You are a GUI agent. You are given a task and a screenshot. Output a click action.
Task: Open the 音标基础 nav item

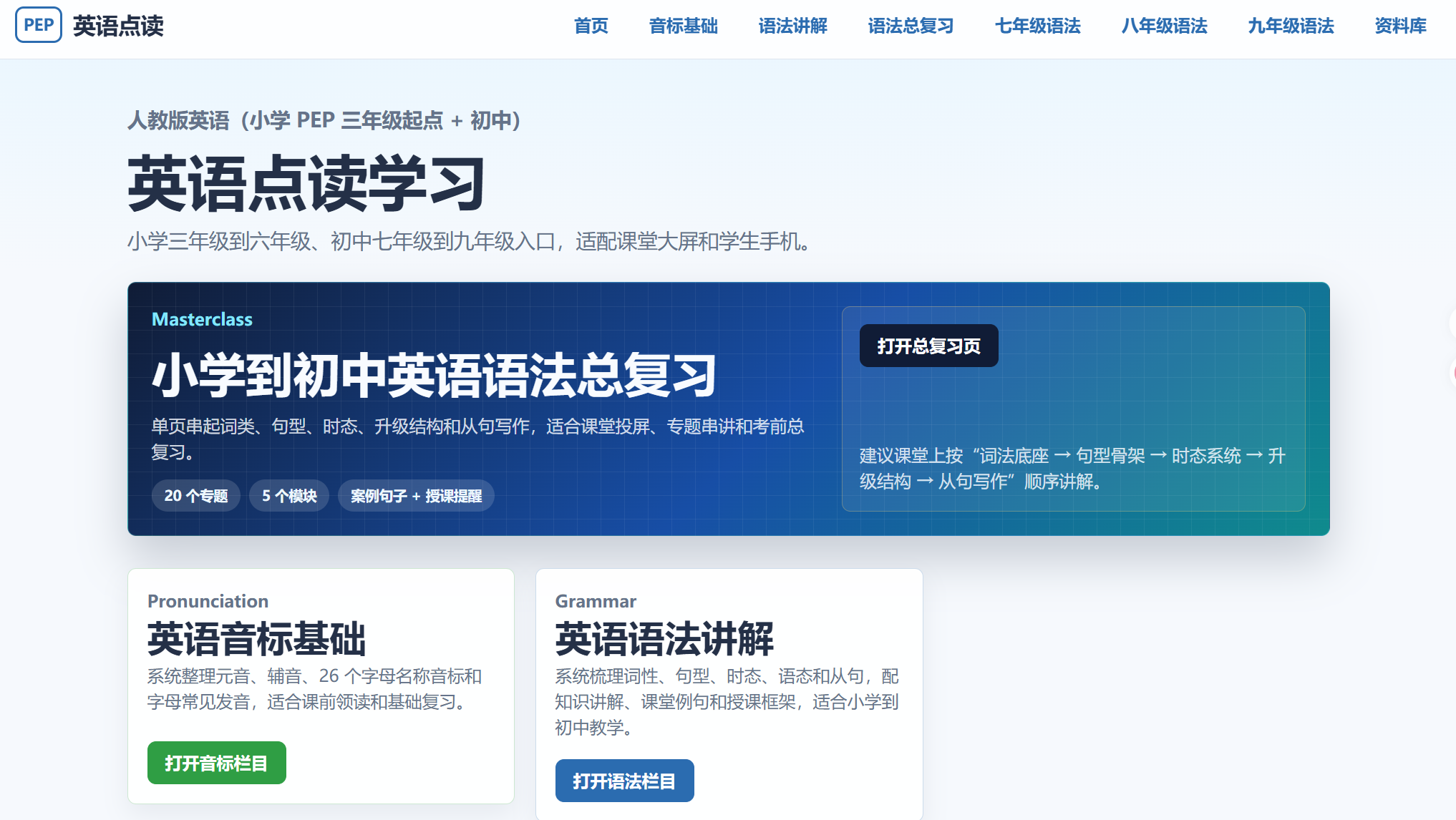click(684, 26)
